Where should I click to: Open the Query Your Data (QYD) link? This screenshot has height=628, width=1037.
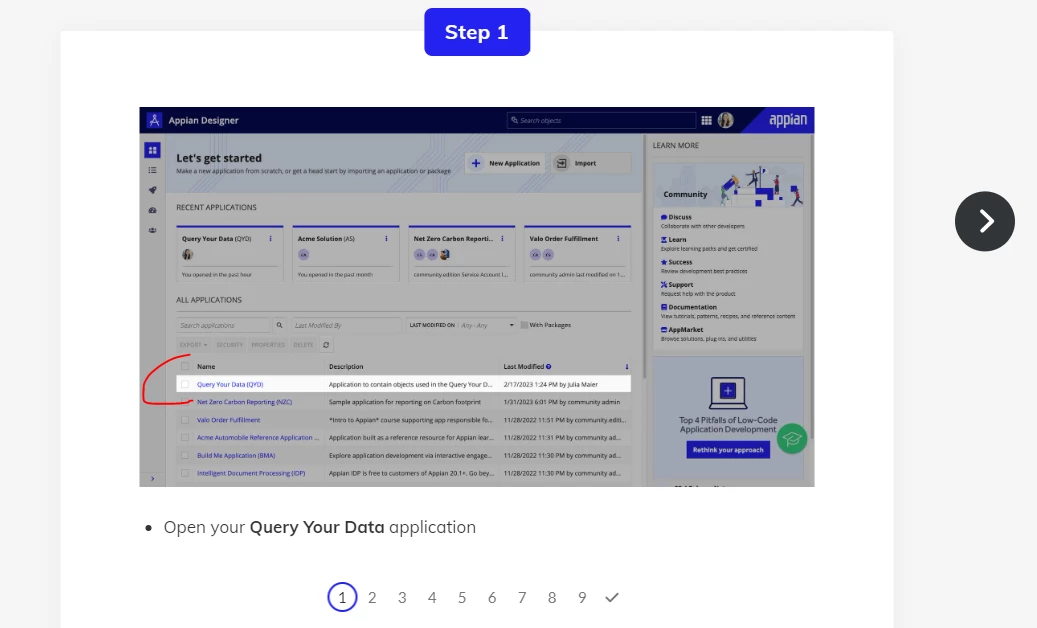pyautogui.click(x=230, y=384)
